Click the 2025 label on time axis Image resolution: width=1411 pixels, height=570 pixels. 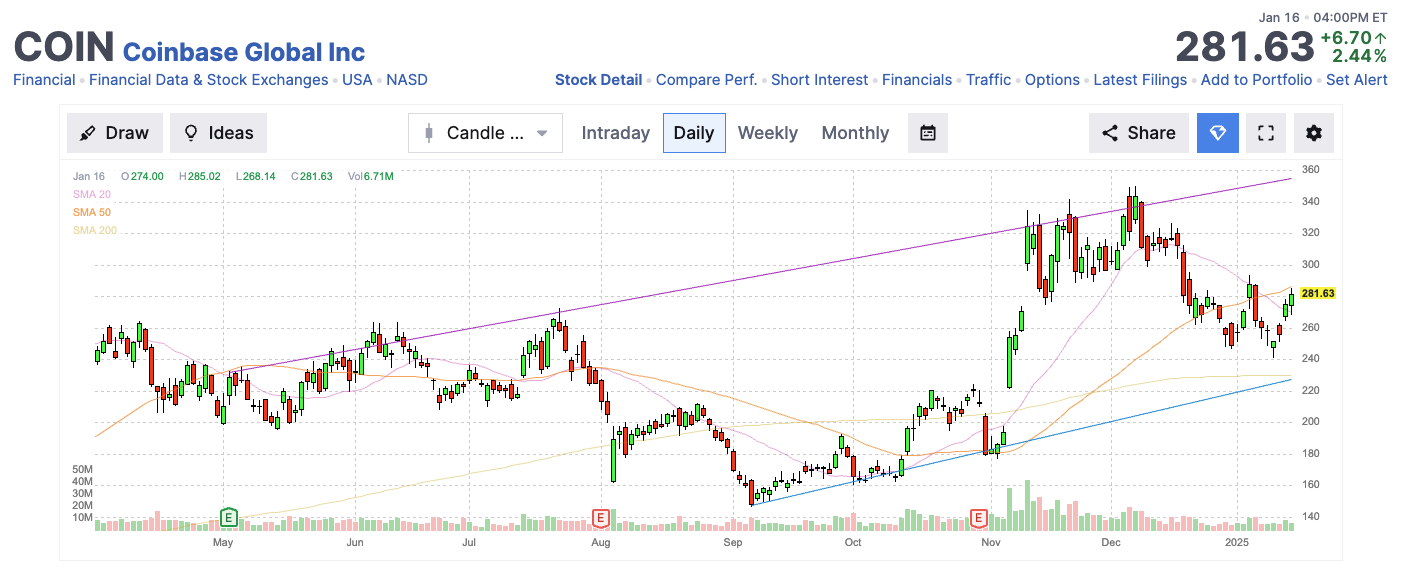coord(1239,543)
